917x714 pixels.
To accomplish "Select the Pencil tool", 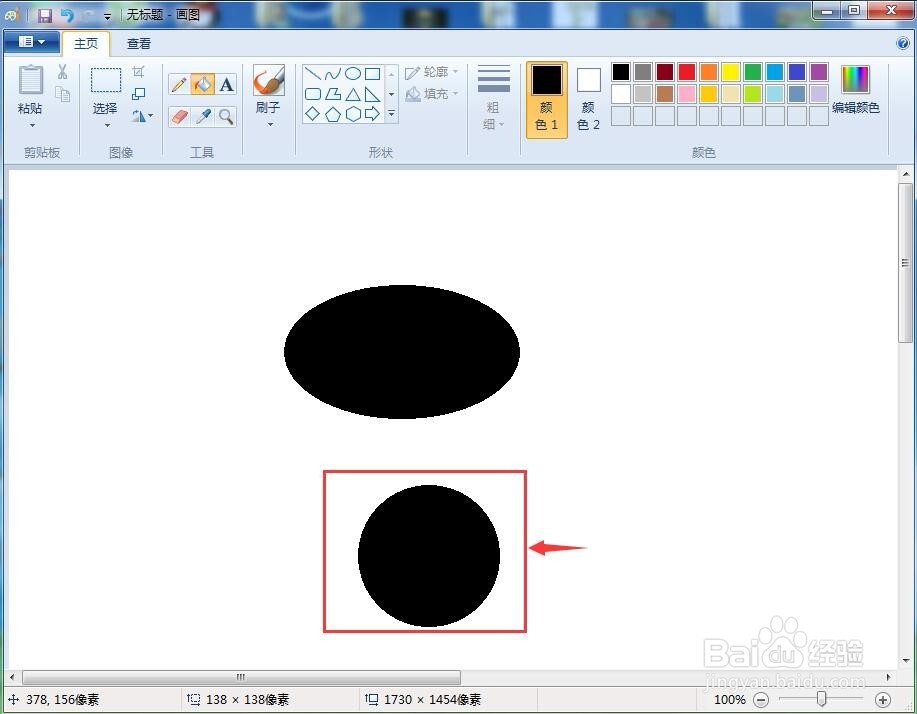I will pos(179,85).
